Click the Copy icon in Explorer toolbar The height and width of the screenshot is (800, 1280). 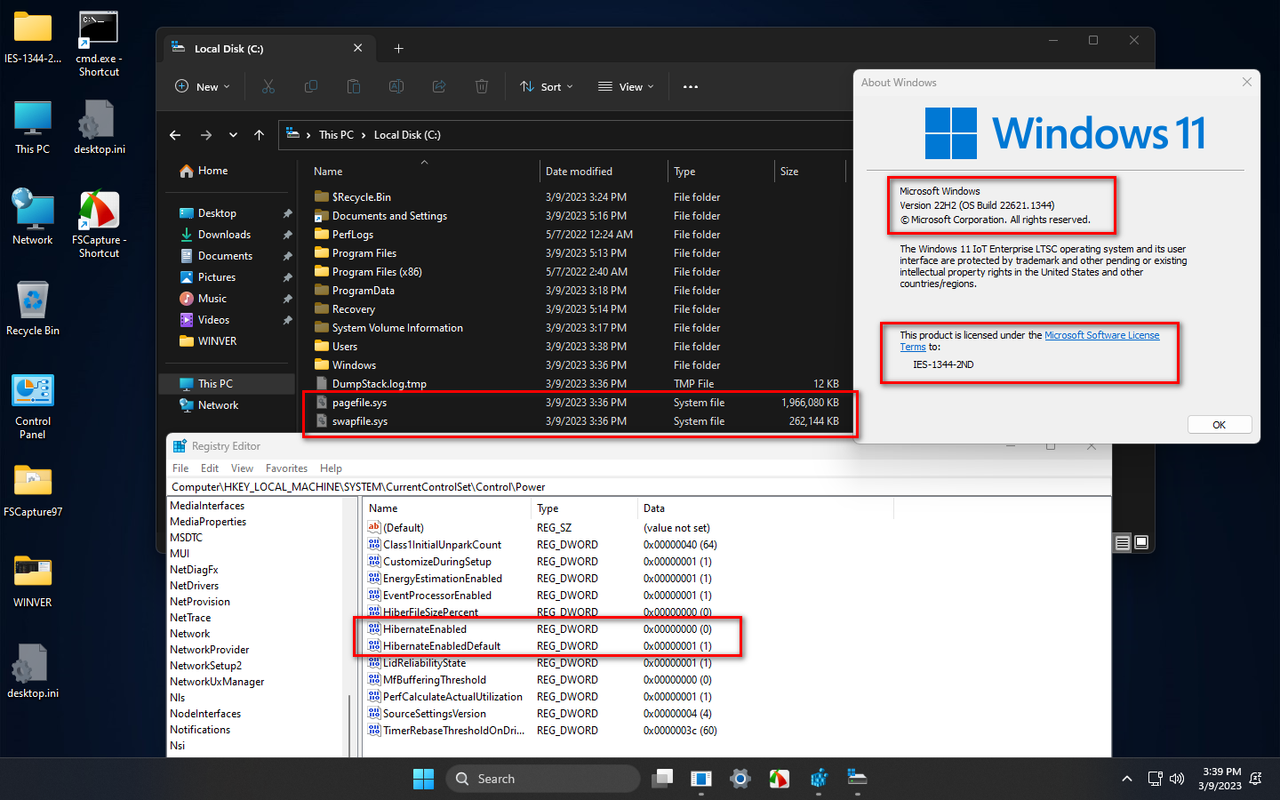(311, 87)
